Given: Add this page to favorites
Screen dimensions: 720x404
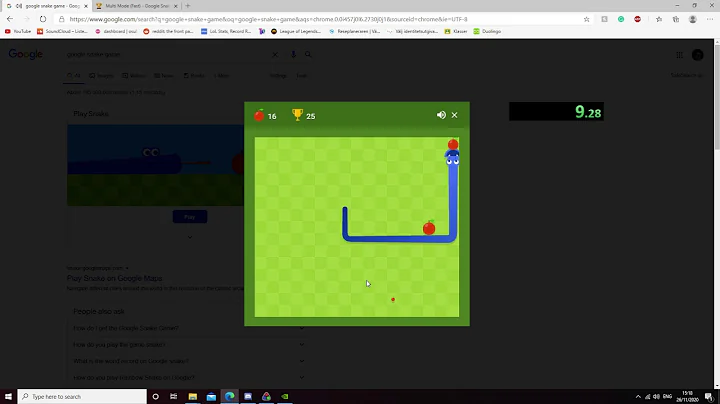Looking at the screenshot, I should click(586, 19).
